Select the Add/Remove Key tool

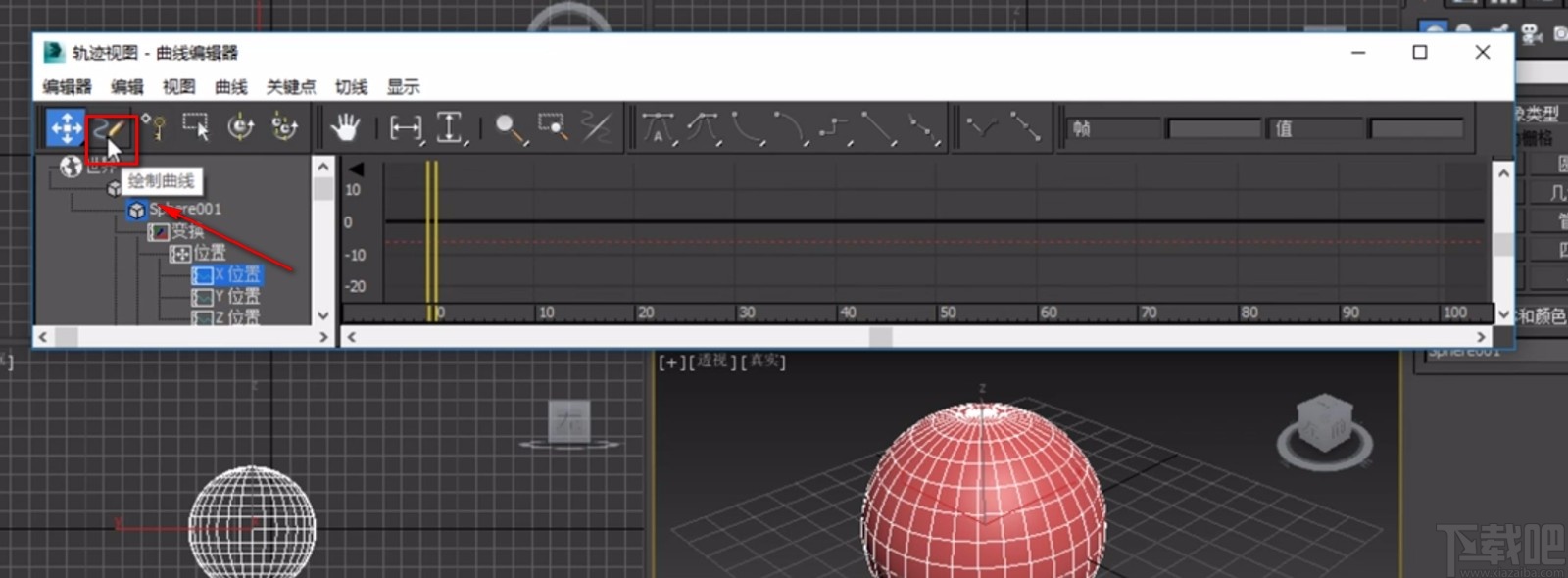[154, 127]
